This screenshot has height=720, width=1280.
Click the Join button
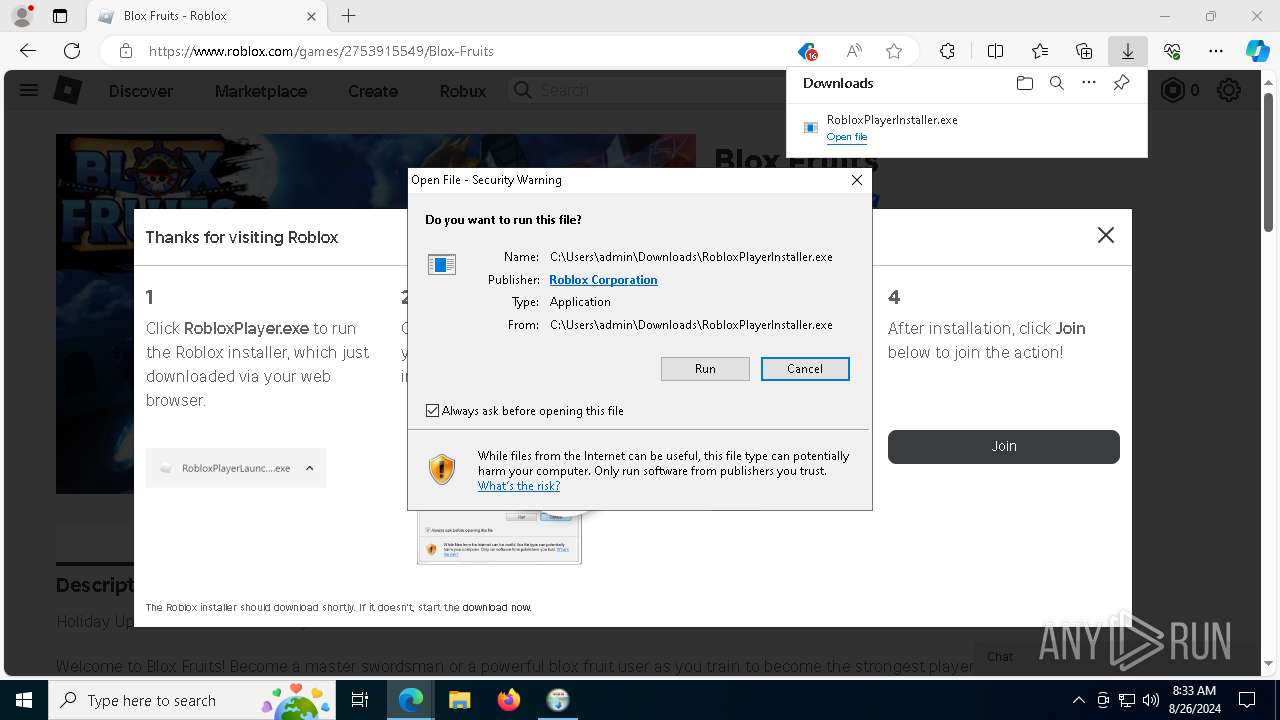1004,447
